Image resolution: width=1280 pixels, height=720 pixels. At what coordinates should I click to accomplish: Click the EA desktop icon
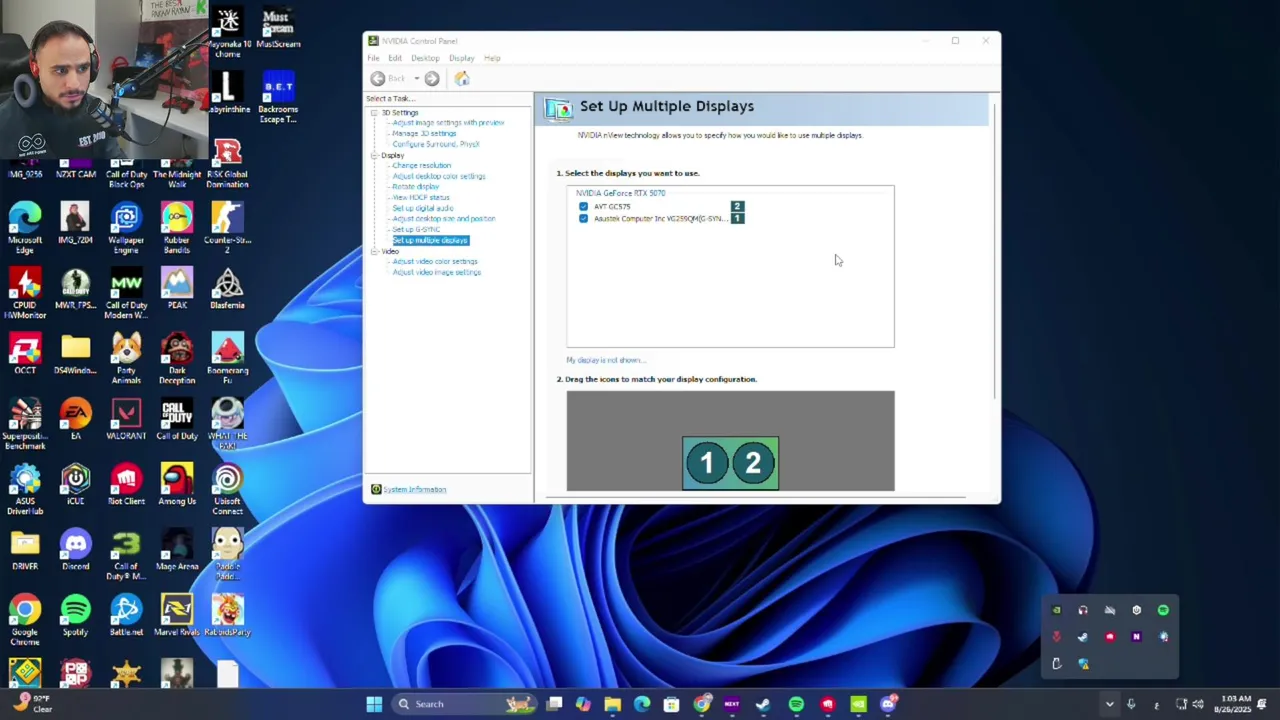[x=76, y=419]
